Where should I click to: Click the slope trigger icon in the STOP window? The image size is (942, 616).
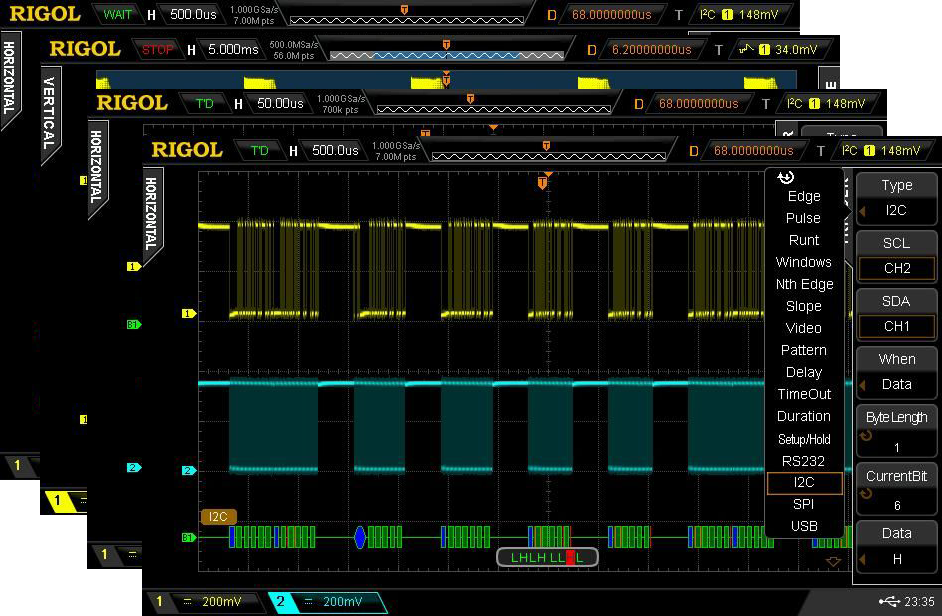746,49
